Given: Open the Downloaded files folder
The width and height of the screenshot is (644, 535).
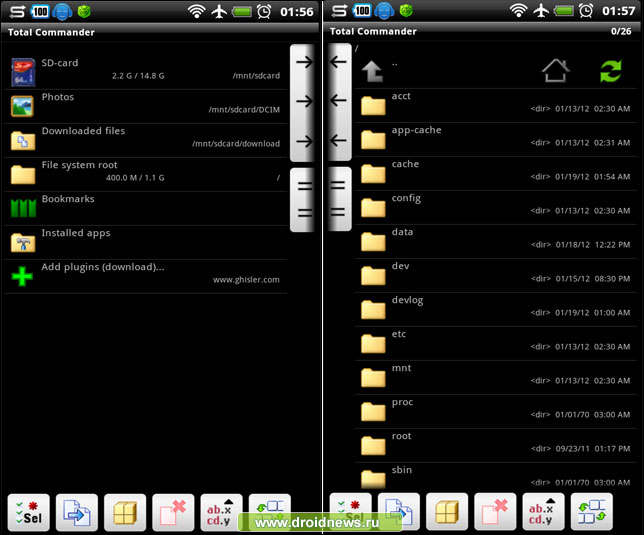Looking at the screenshot, I should point(146,140).
